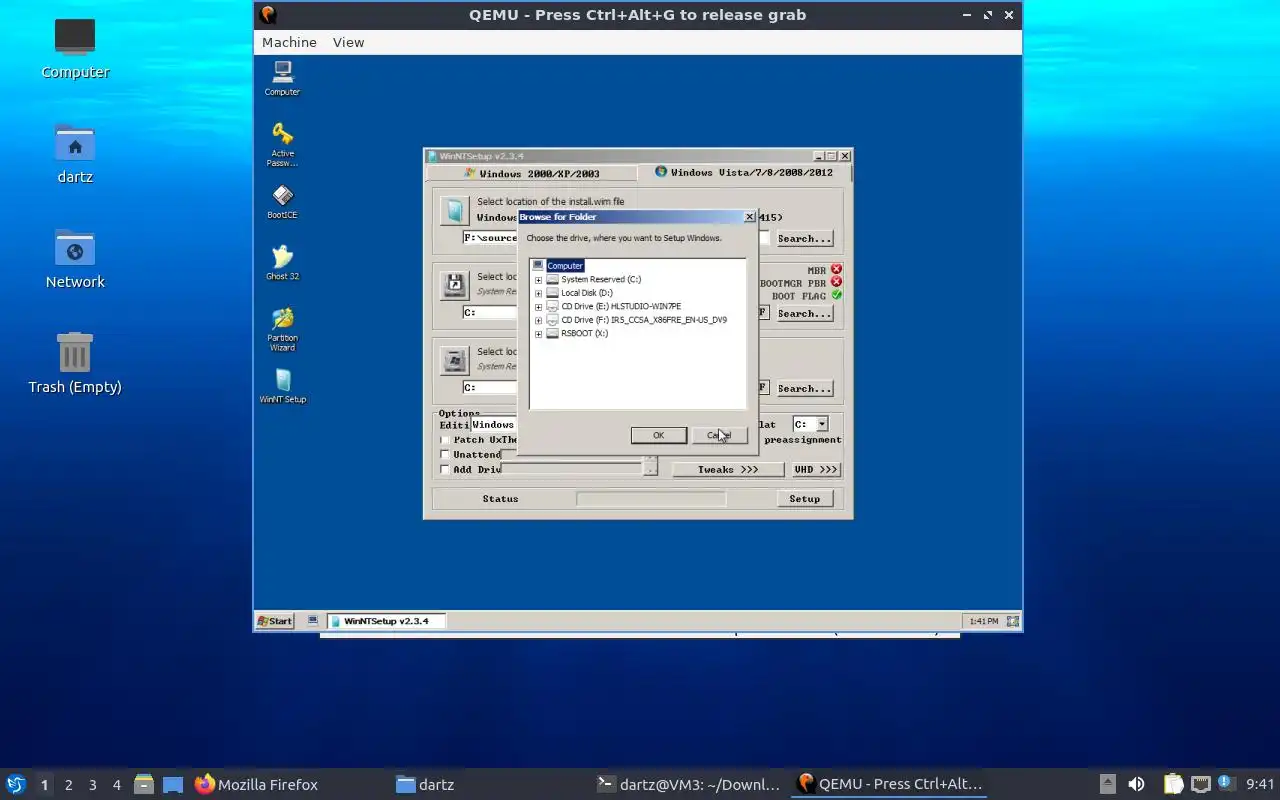Click the boot drive floppy icon
The height and width of the screenshot is (800, 1280).
click(455, 285)
